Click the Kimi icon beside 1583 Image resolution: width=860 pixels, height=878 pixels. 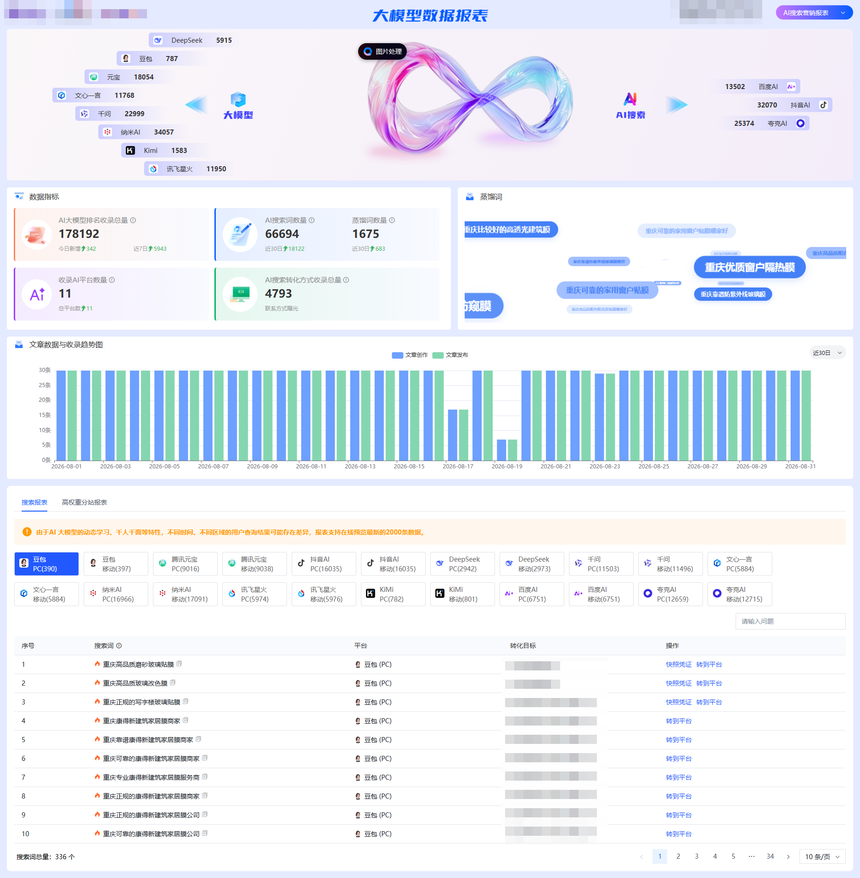(x=130, y=150)
